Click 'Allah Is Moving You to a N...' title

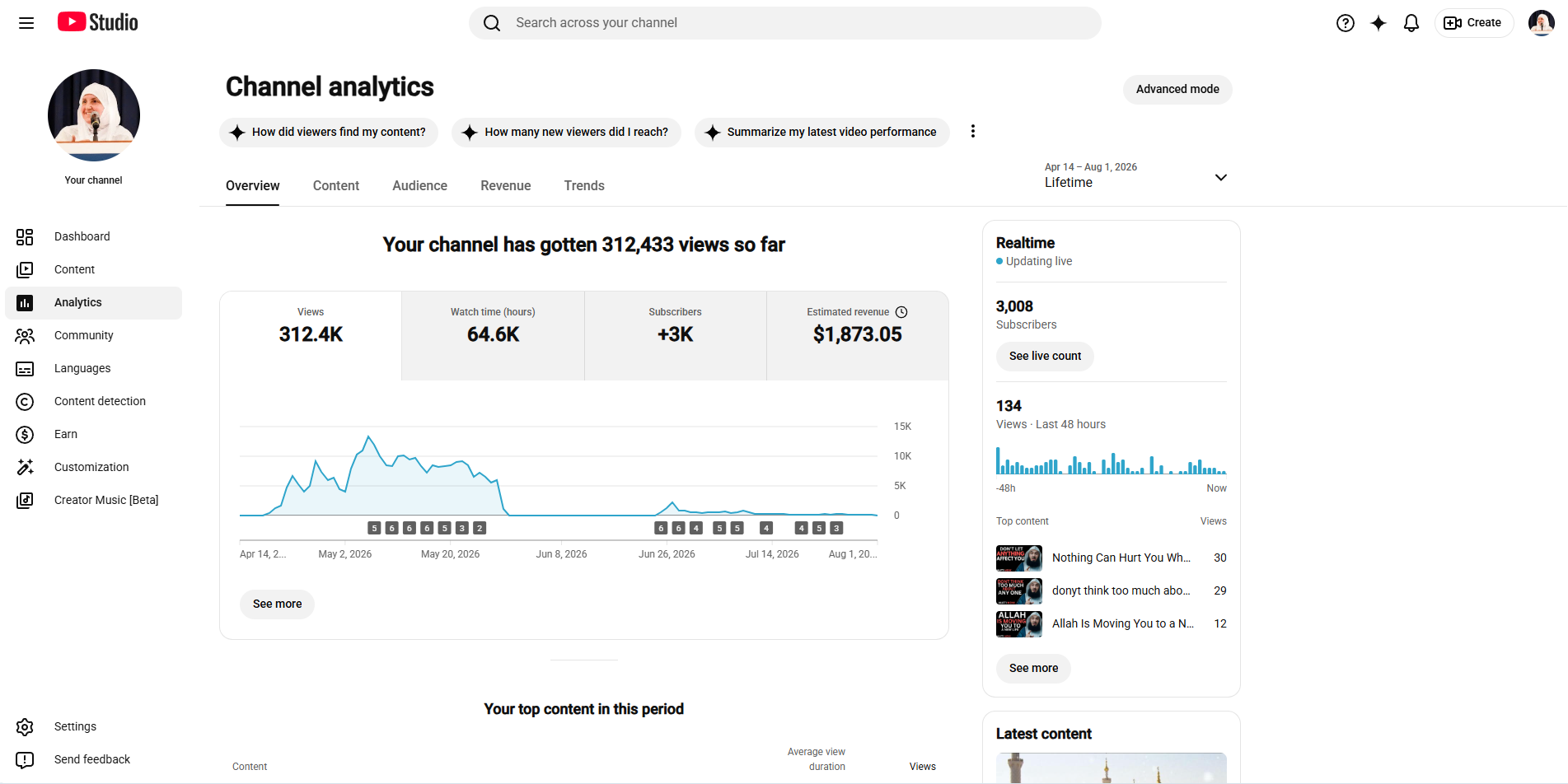pos(1123,624)
